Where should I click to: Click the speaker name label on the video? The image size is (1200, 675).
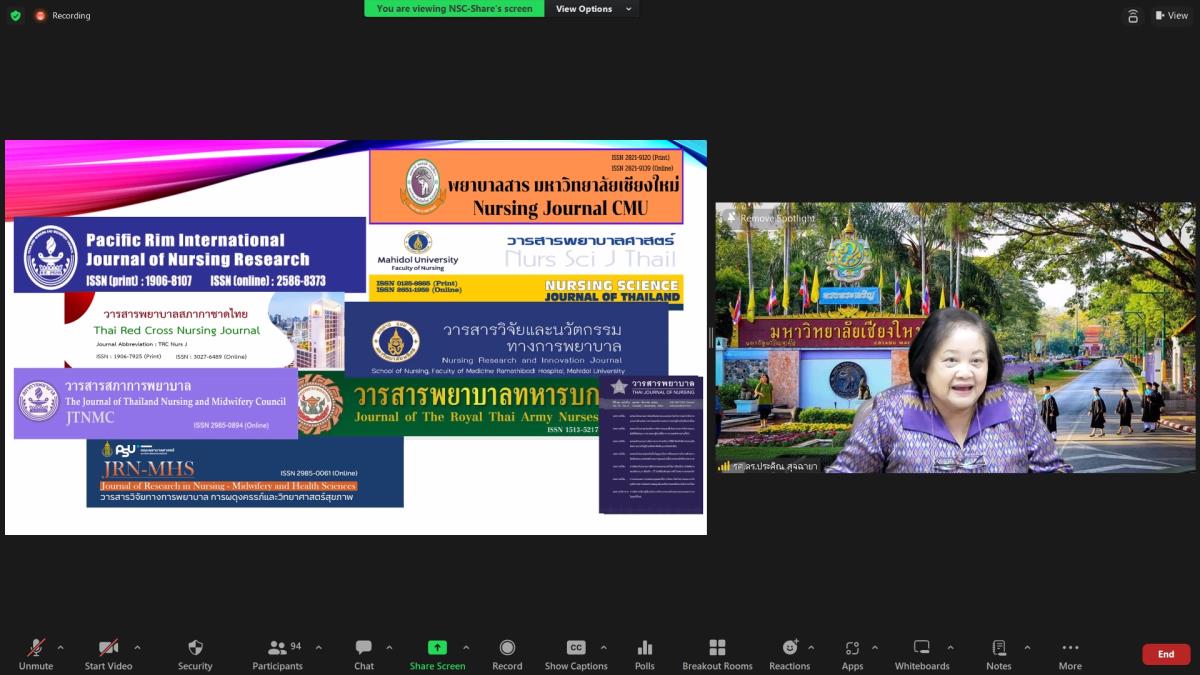click(x=775, y=466)
